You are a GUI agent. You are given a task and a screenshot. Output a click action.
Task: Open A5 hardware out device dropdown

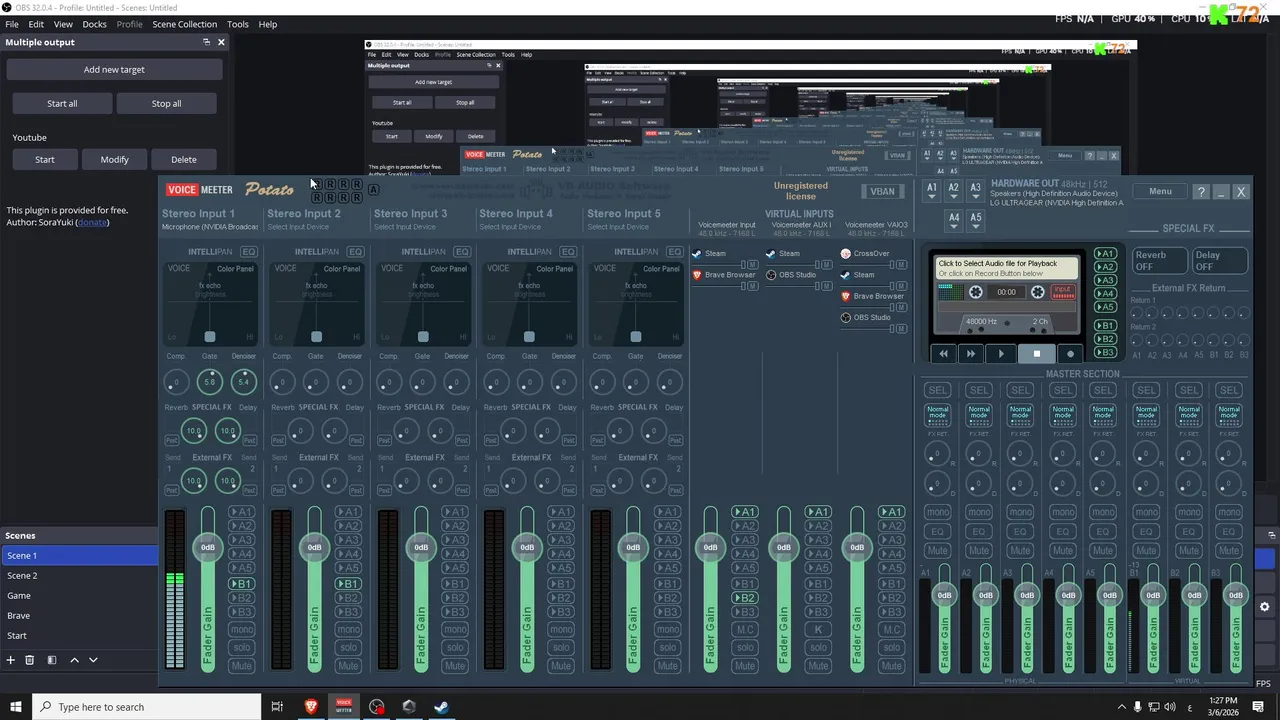[x=975, y=219]
